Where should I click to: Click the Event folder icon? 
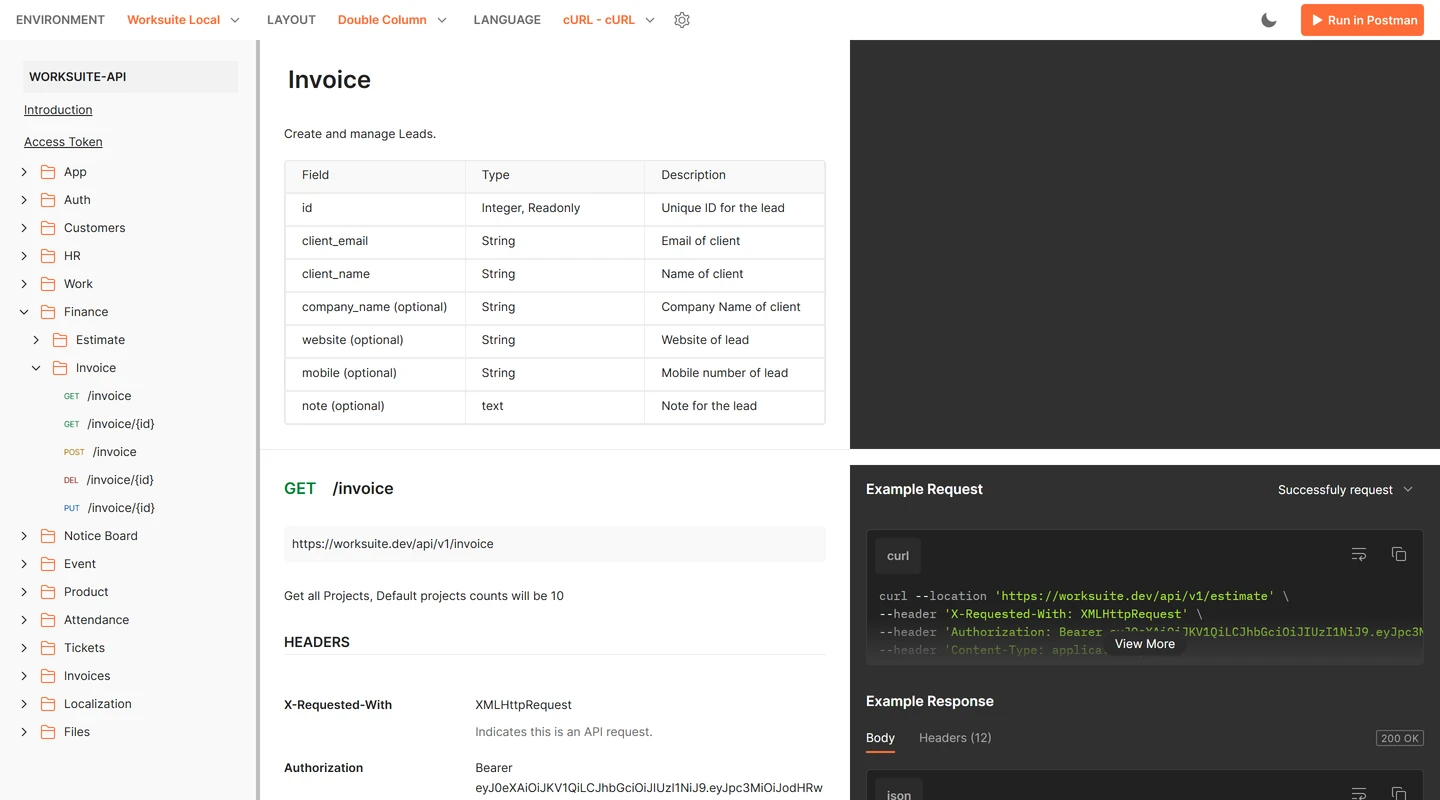48,564
